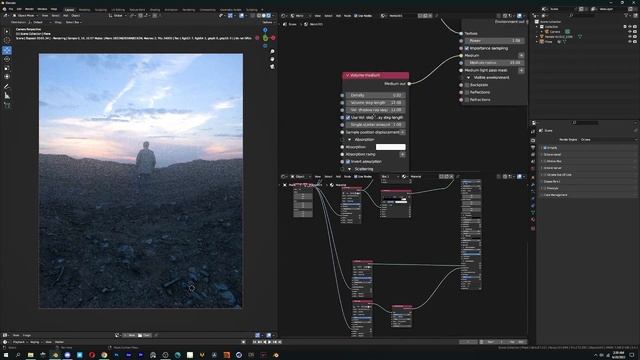The width and height of the screenshot is (640, 360).
Task: Toggle Invert absorption checkbox
Action: tap(348, 162)
